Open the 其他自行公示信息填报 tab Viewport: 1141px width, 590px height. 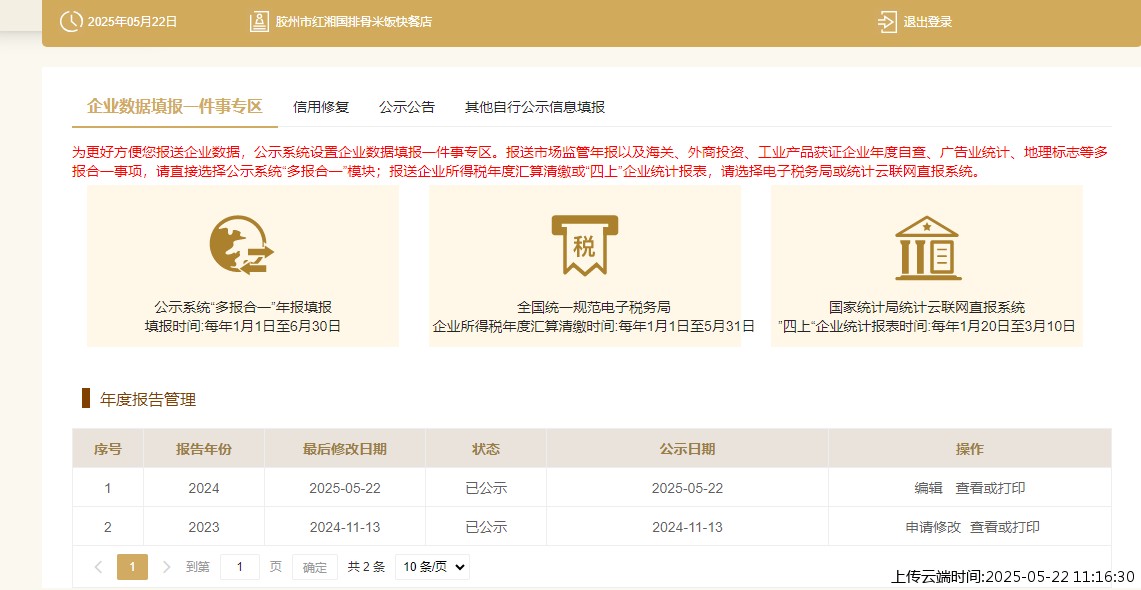535,107
